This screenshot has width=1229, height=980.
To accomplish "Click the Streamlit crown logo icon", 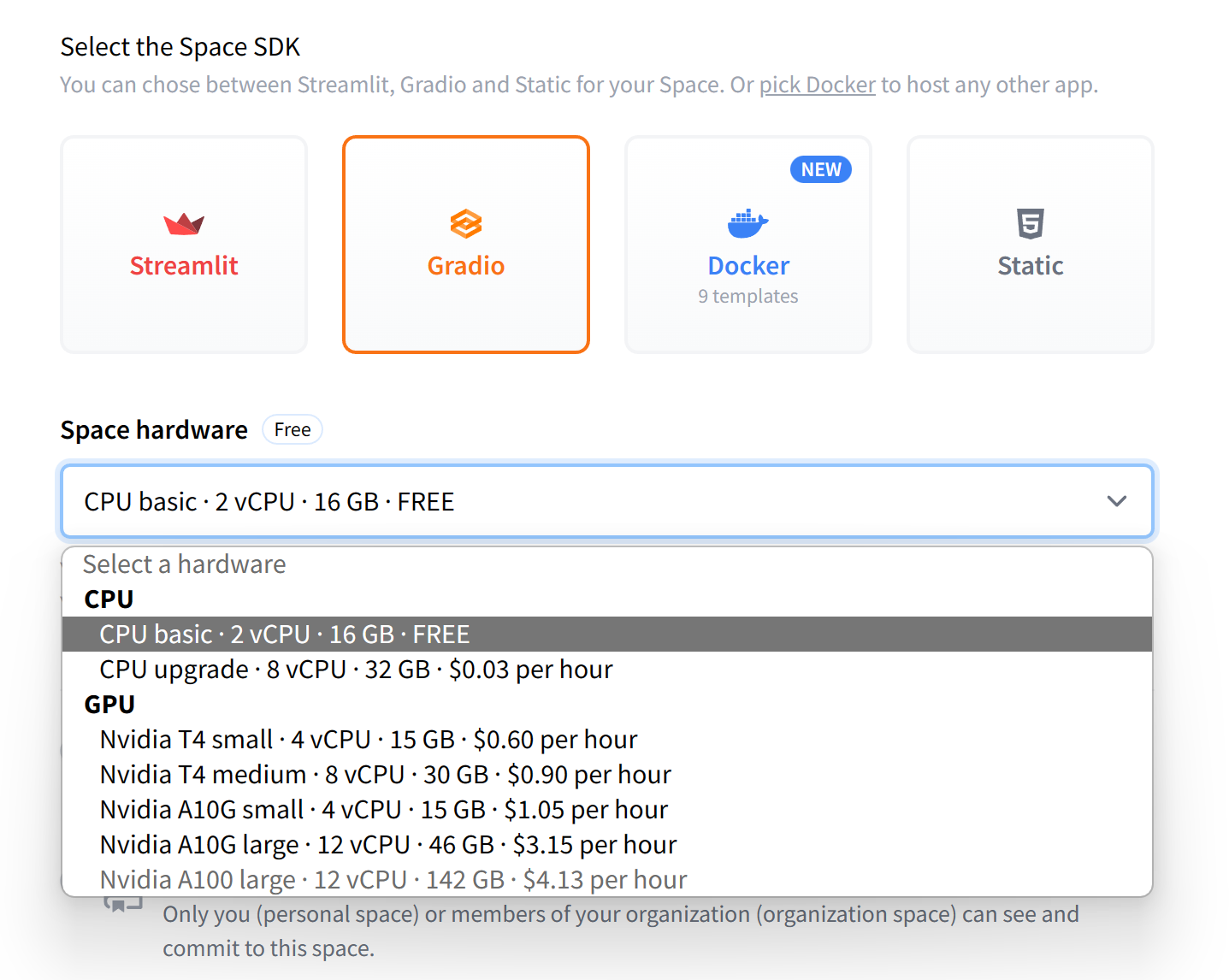I will click(184, 224).
